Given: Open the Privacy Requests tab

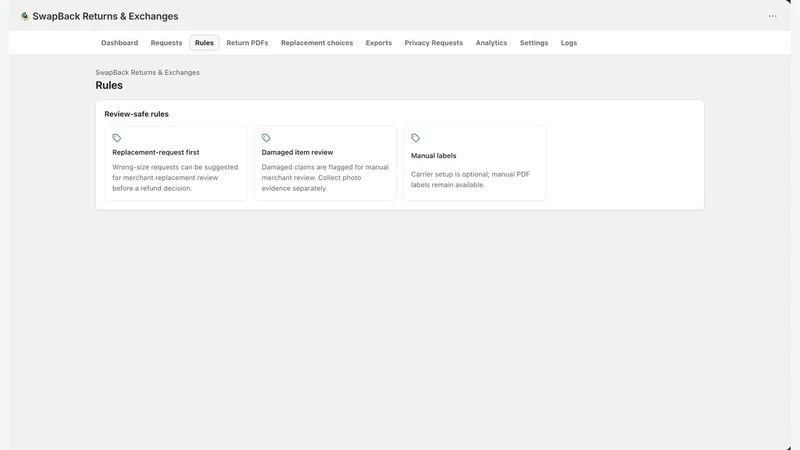Looking at the screenshot, I should (434, 43).
